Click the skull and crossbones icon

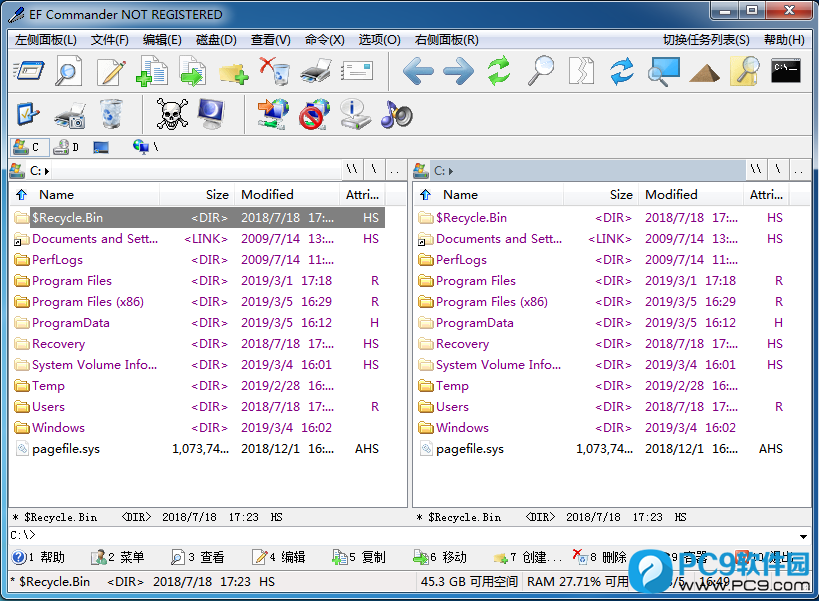pos(172,114)
